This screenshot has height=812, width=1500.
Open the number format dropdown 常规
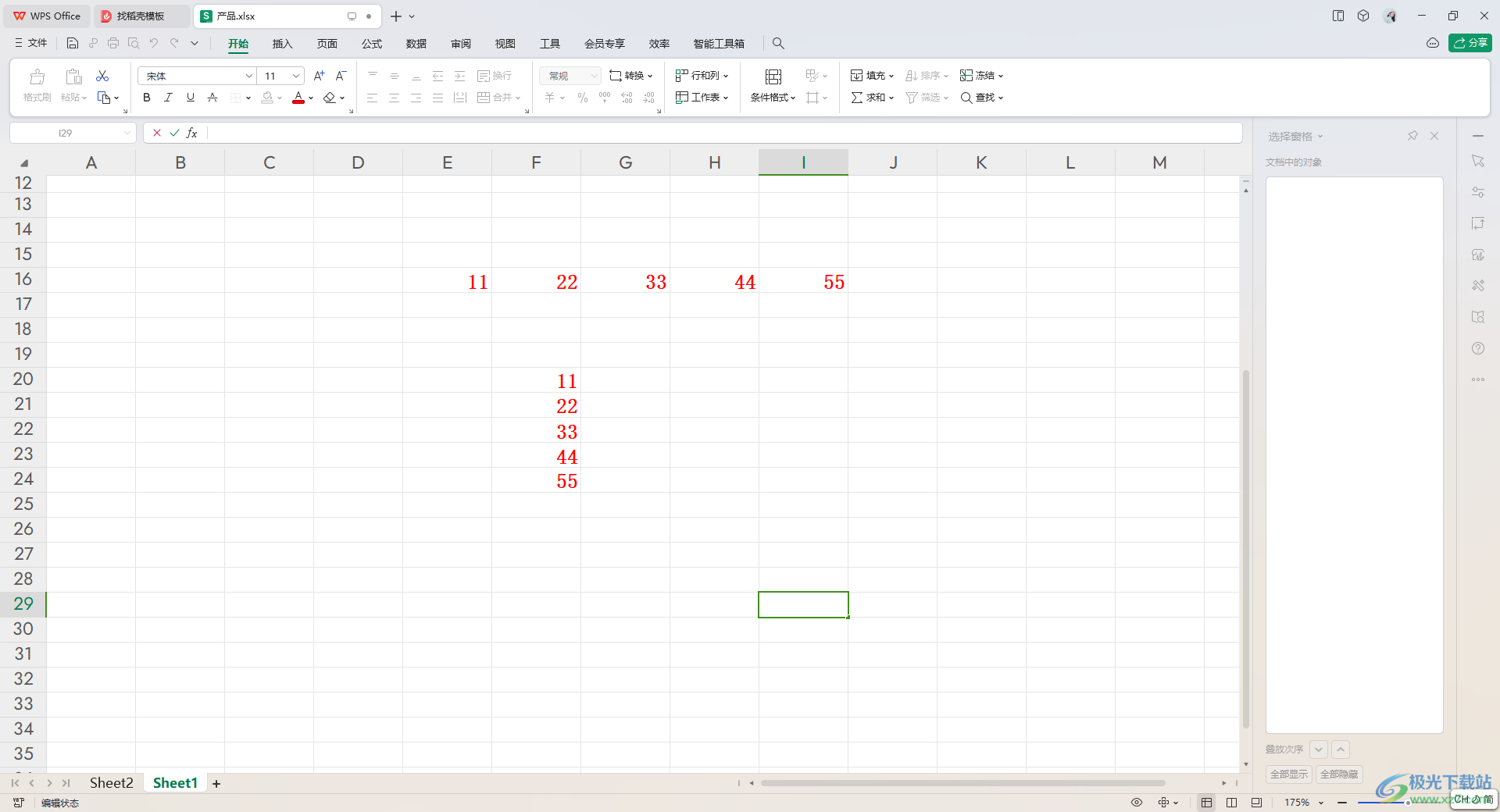pyautogui.click(x=570, y=76)
